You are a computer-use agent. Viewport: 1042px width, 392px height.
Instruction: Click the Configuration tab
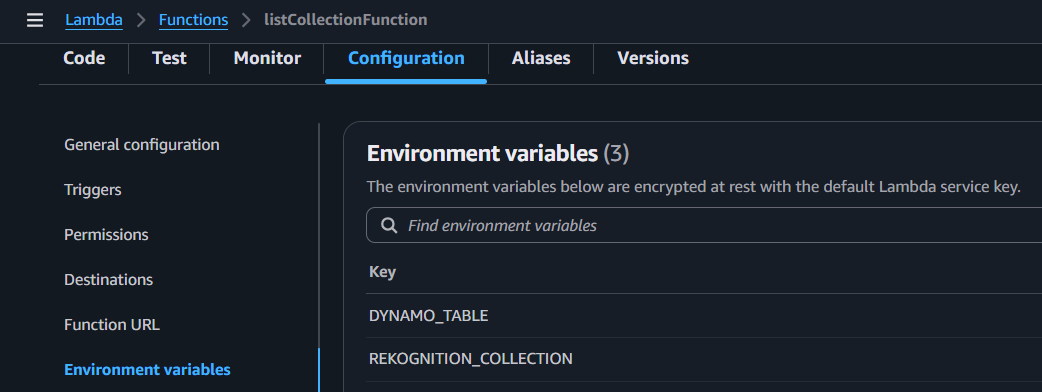coord(406,58)
